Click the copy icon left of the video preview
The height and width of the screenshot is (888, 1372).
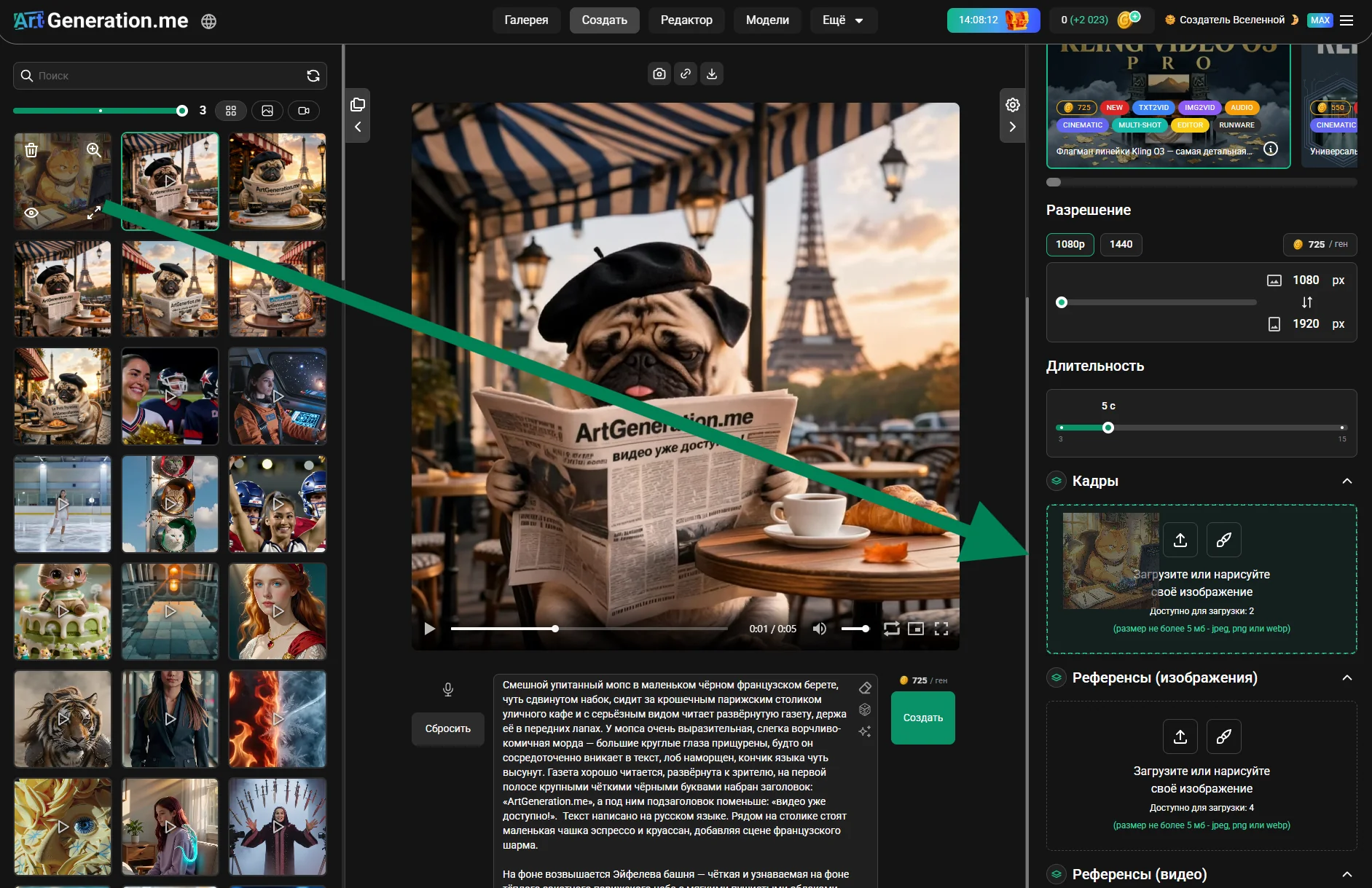358,104
